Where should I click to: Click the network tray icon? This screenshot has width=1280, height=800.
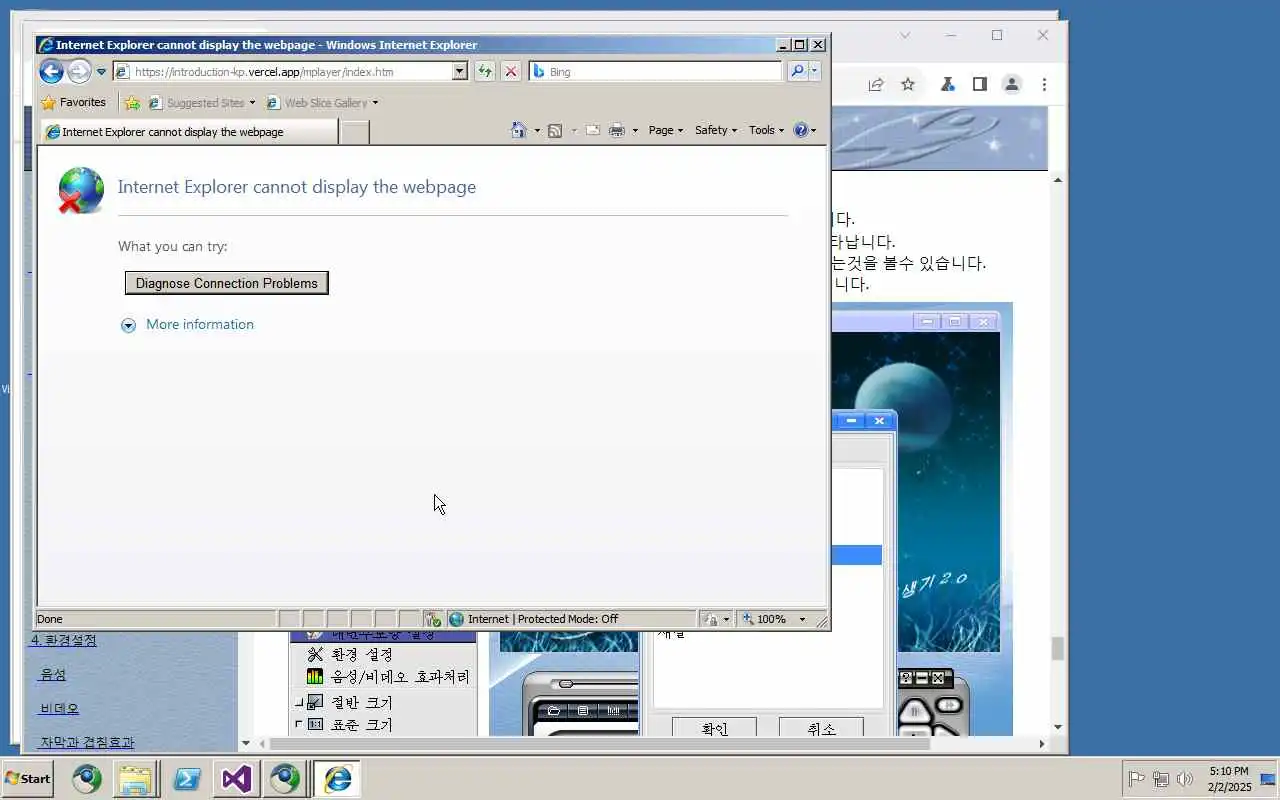(x=1161, y=779)
